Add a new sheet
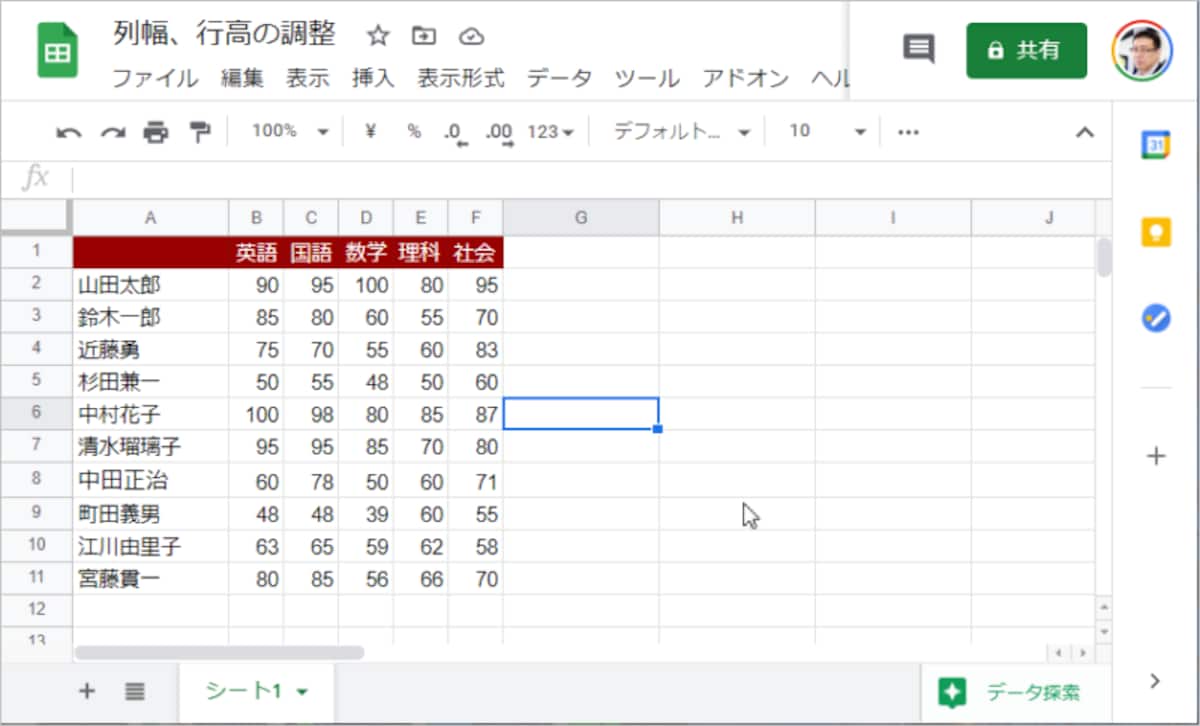This screenshot has width=1200, height=726. [x=87, y=691]
